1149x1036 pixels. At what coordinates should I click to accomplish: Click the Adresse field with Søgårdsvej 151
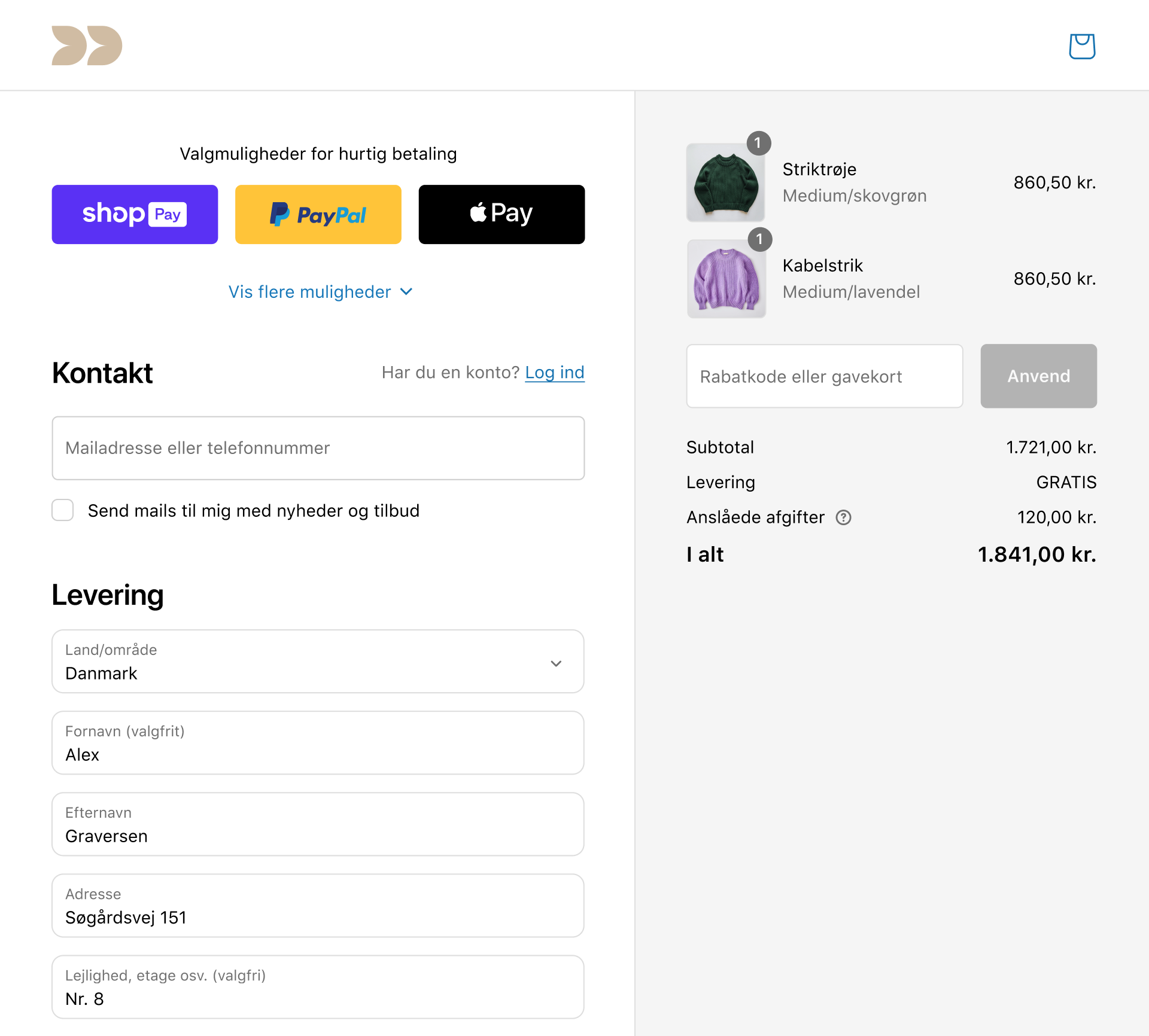click(x=318, y=906)
